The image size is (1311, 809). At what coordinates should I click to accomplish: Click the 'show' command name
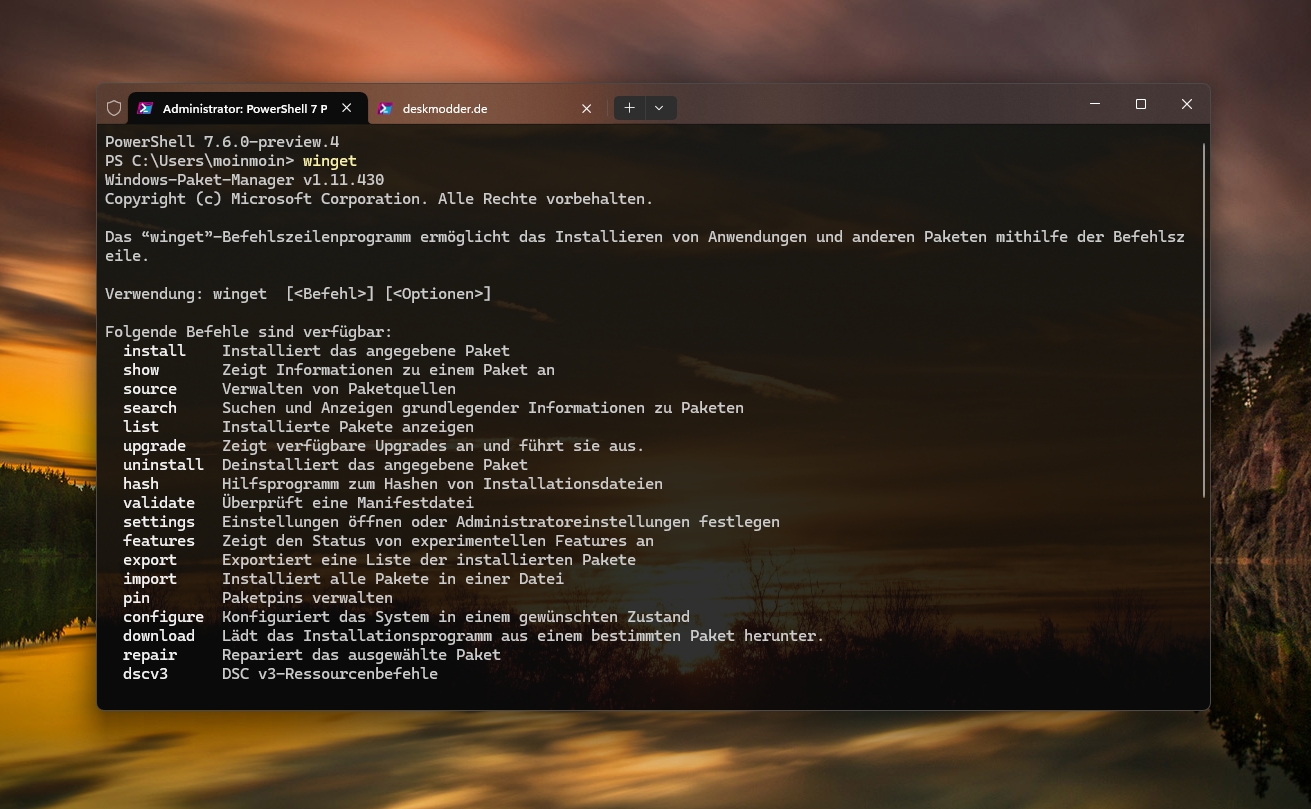tap(141, 370)
